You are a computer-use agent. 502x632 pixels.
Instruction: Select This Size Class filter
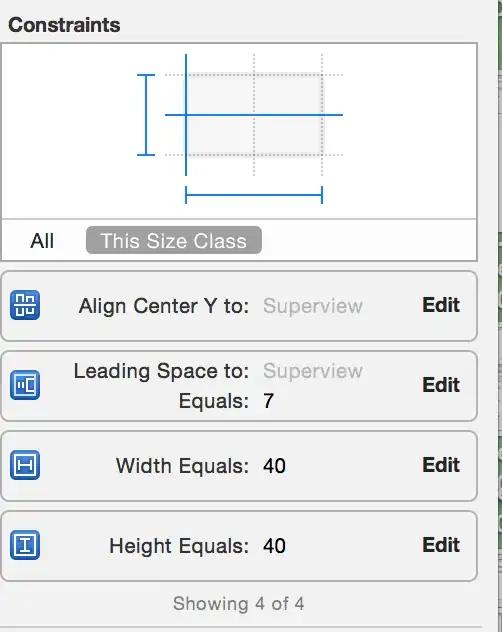coord(174,241)
